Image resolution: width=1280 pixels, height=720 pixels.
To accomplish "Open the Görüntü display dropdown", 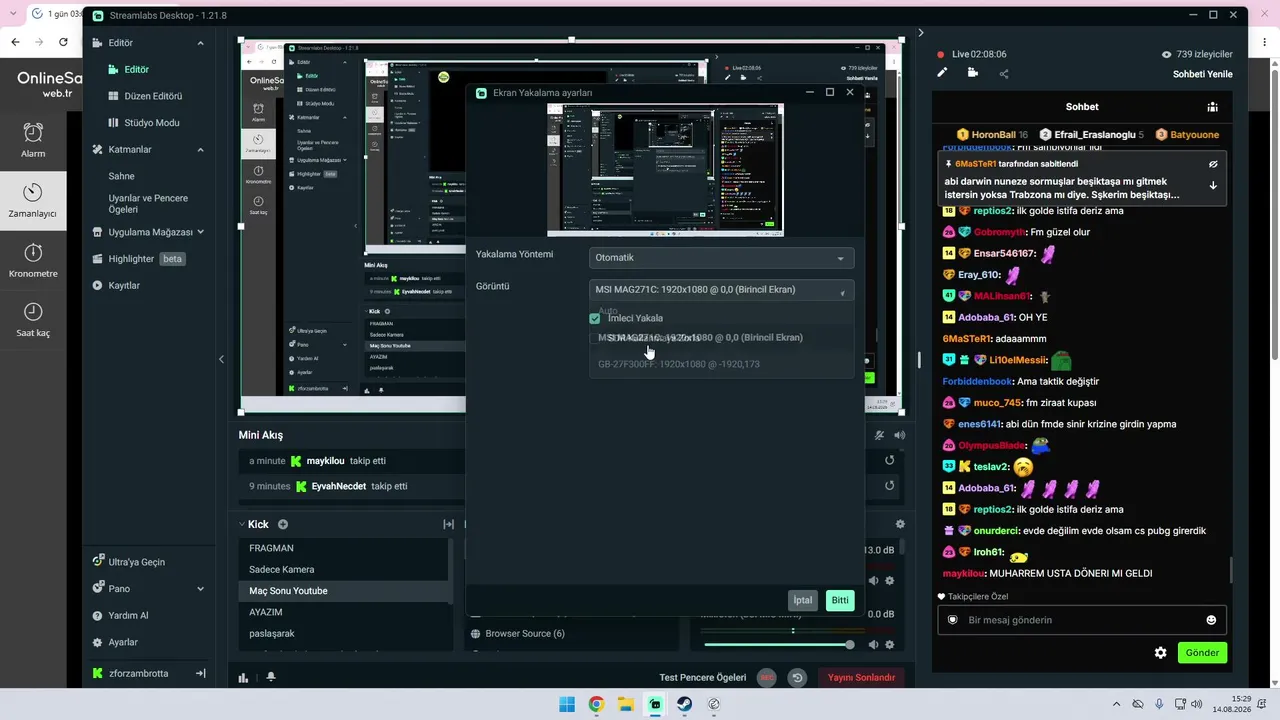I will pos(721,290).
